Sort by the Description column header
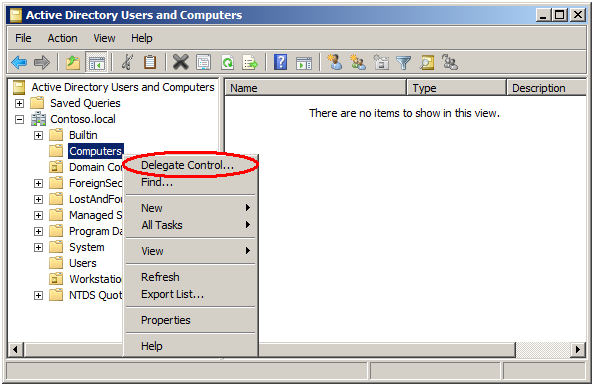 pyautogui.click(x=546, y=88)
